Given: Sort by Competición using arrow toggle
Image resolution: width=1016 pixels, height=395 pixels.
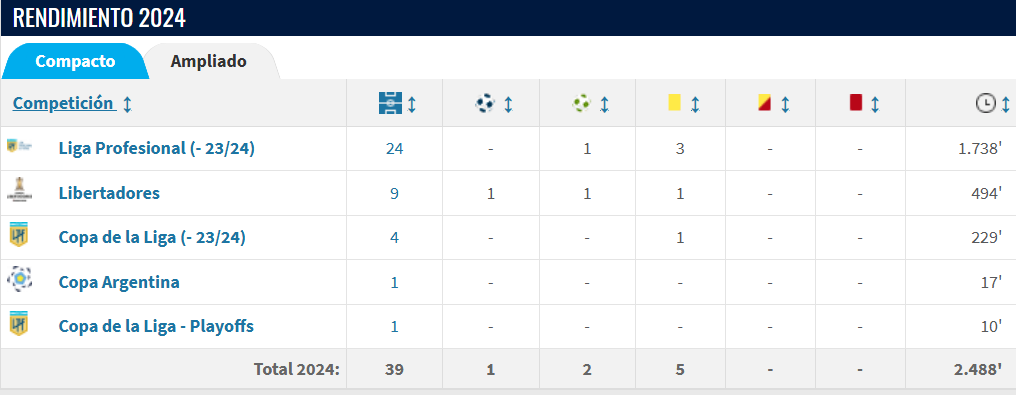Looking at the screenshot, I should (127, 104).
